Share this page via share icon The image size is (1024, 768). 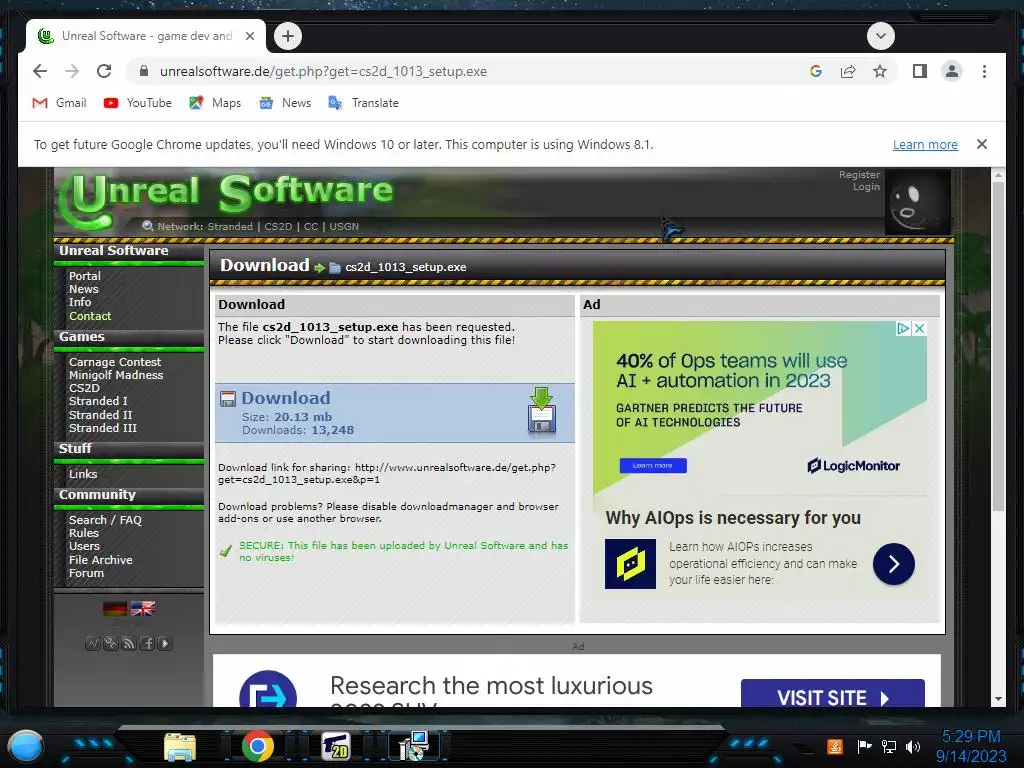848,71
